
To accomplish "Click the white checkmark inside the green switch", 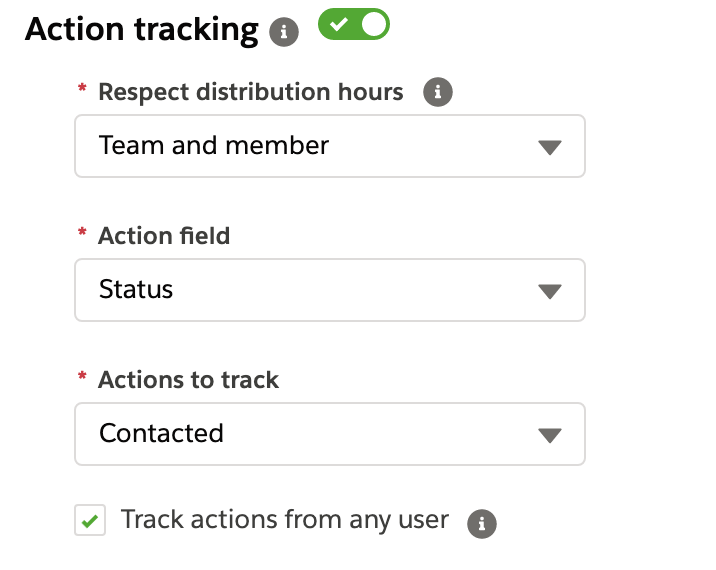I will [x=339, y=24].
